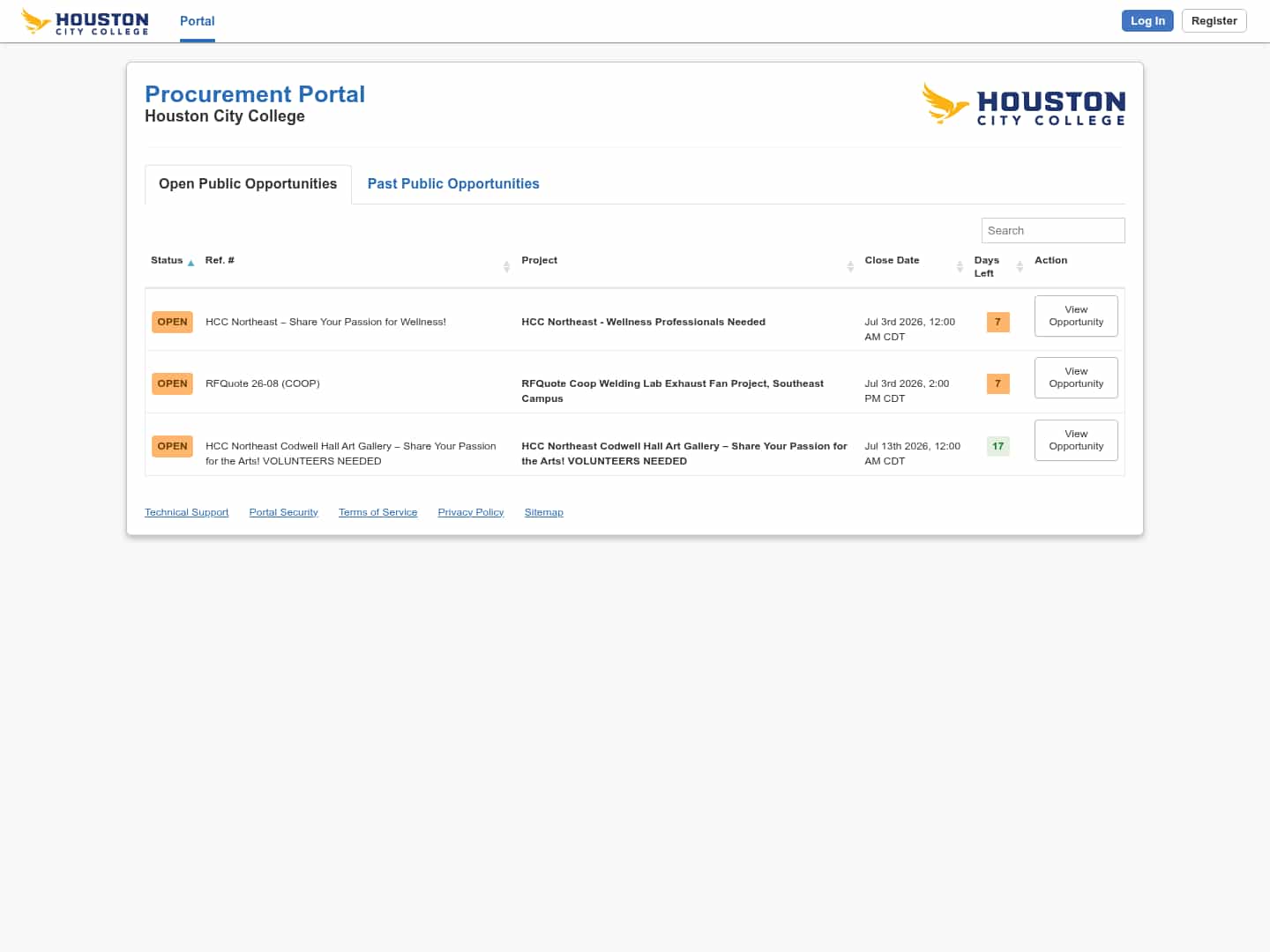Open Privacy Policy link
1270x952 pixels.
pos(471,512)
